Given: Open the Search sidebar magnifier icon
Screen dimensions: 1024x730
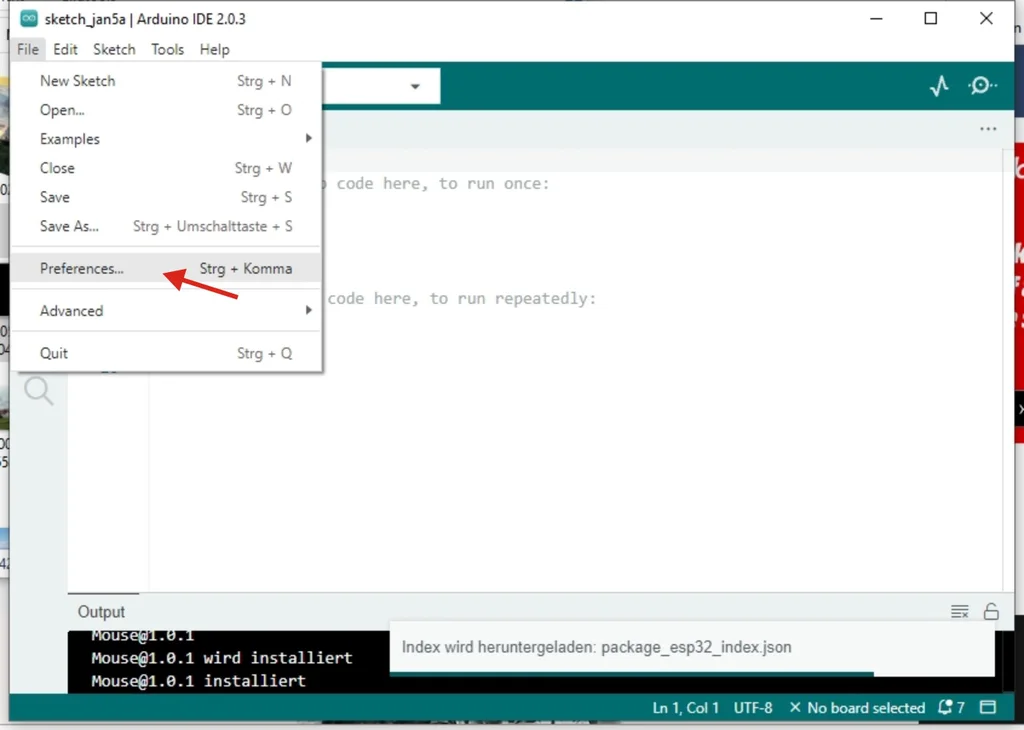Looking at the screenshot, I should click(x=39, y=391).
